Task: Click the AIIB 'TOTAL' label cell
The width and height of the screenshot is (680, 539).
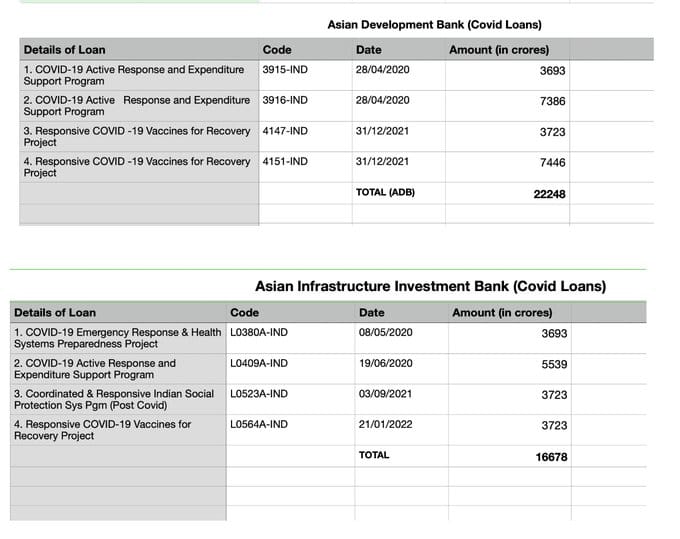Action: click(x=402, y=456)
